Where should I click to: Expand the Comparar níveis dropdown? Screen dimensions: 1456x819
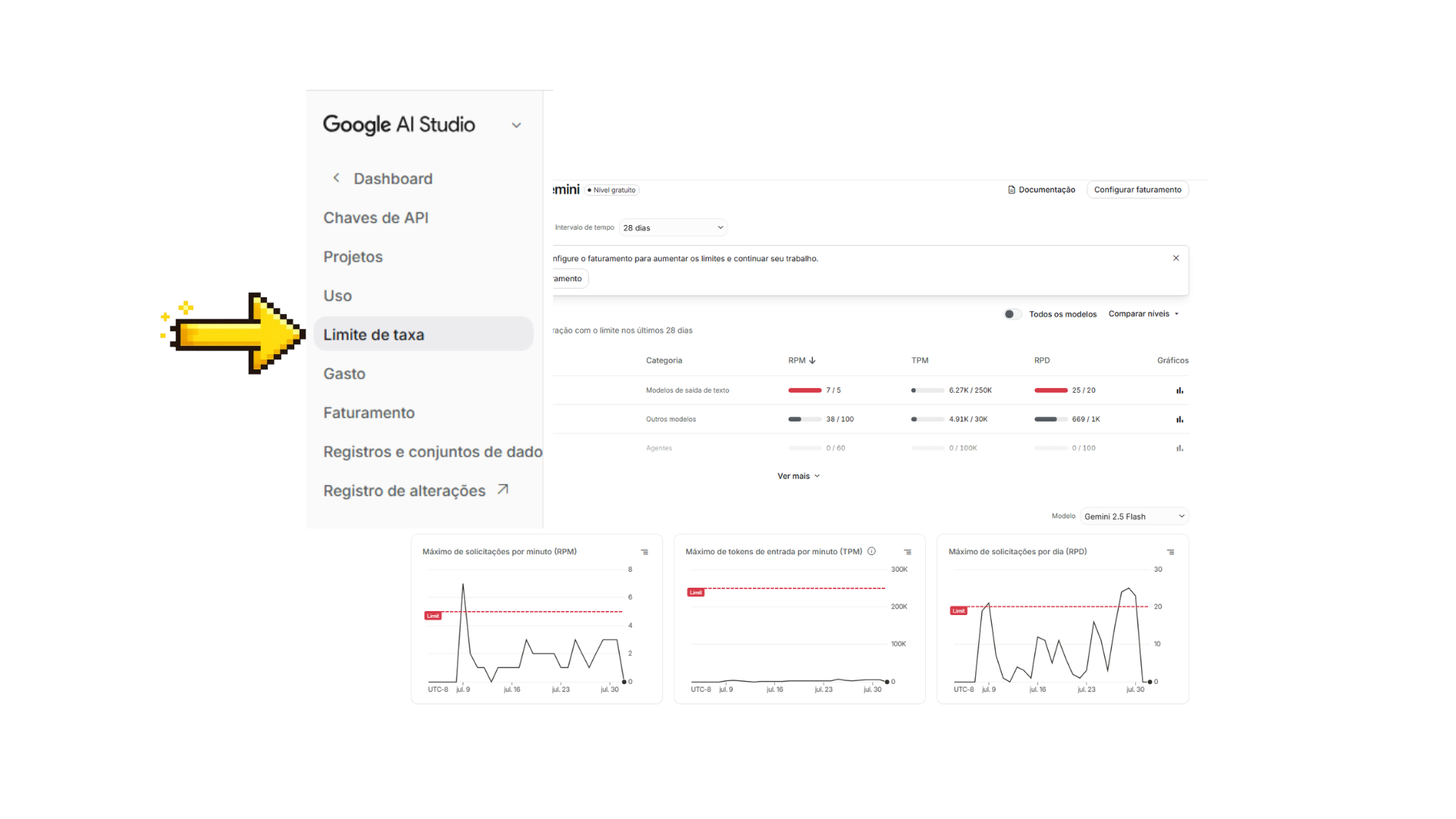[x=1144, y=314]
